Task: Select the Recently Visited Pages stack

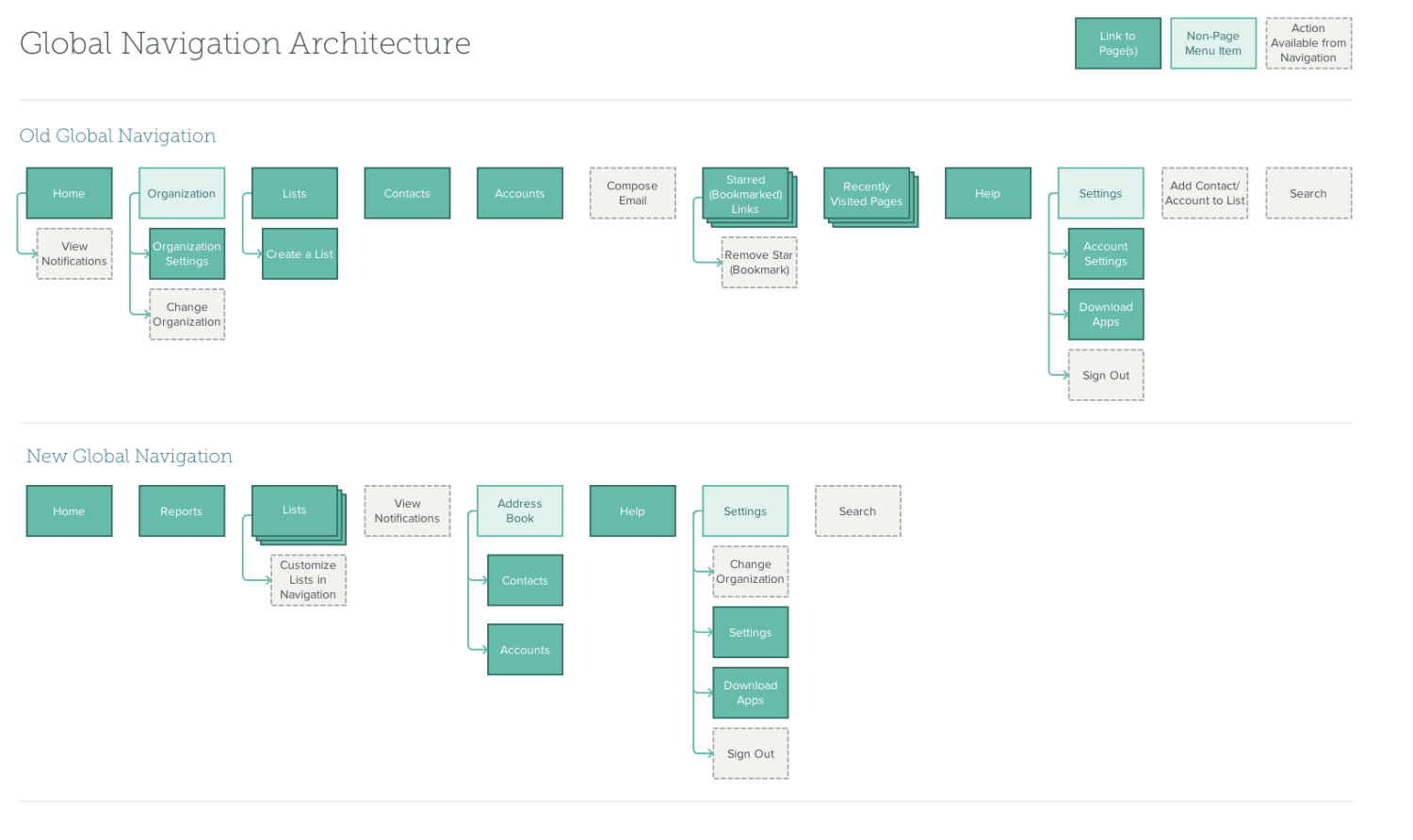Action: [x=870, y=196]
